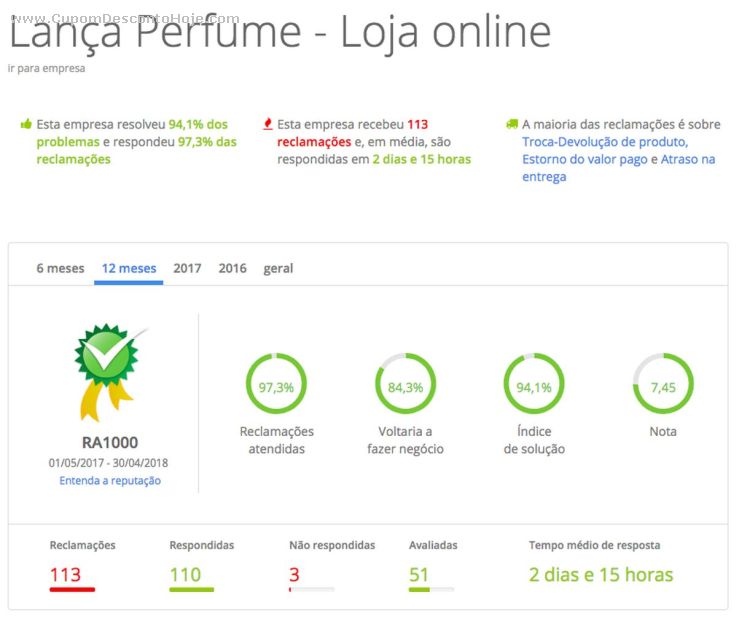Click the Nota label under the gauge
737x617 pixels.
pyautogui.click(x=663, y=431)
